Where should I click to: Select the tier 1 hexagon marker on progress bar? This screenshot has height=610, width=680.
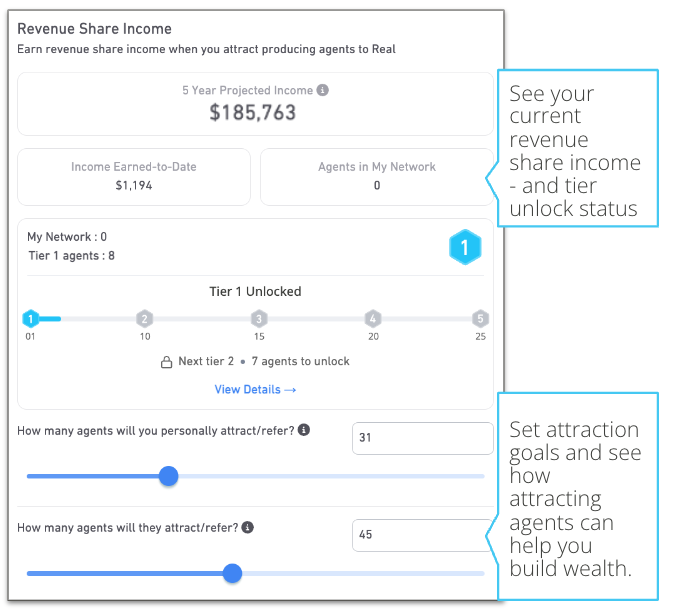(x=31, y=319)
